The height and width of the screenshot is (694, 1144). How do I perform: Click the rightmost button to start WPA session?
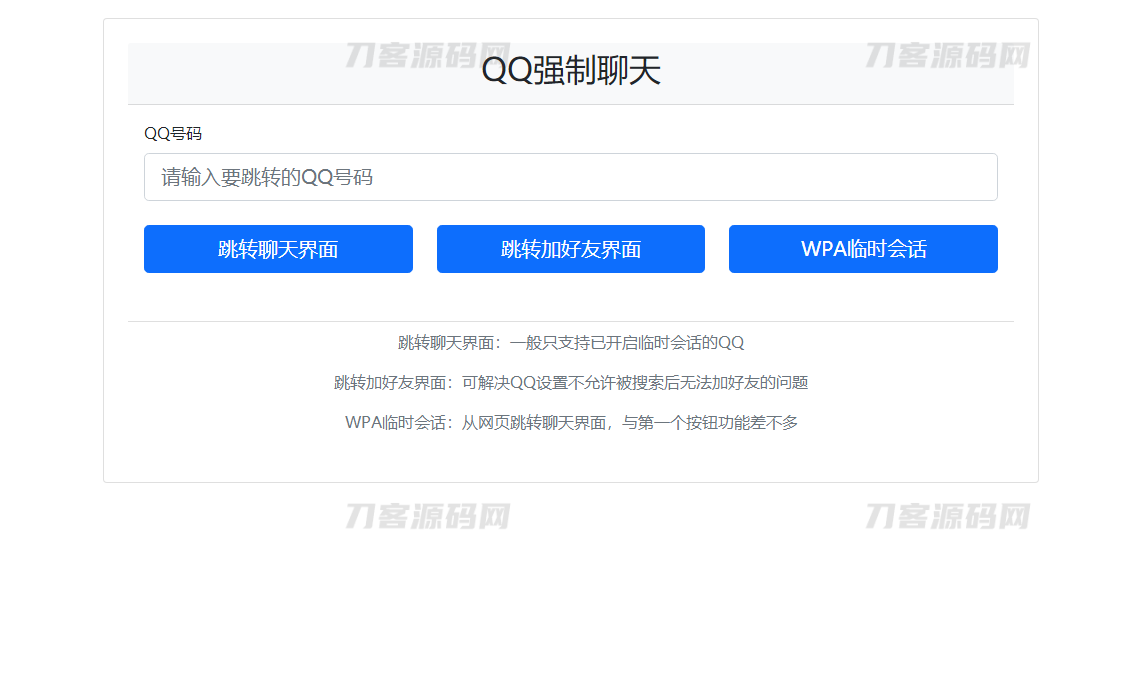862,249
